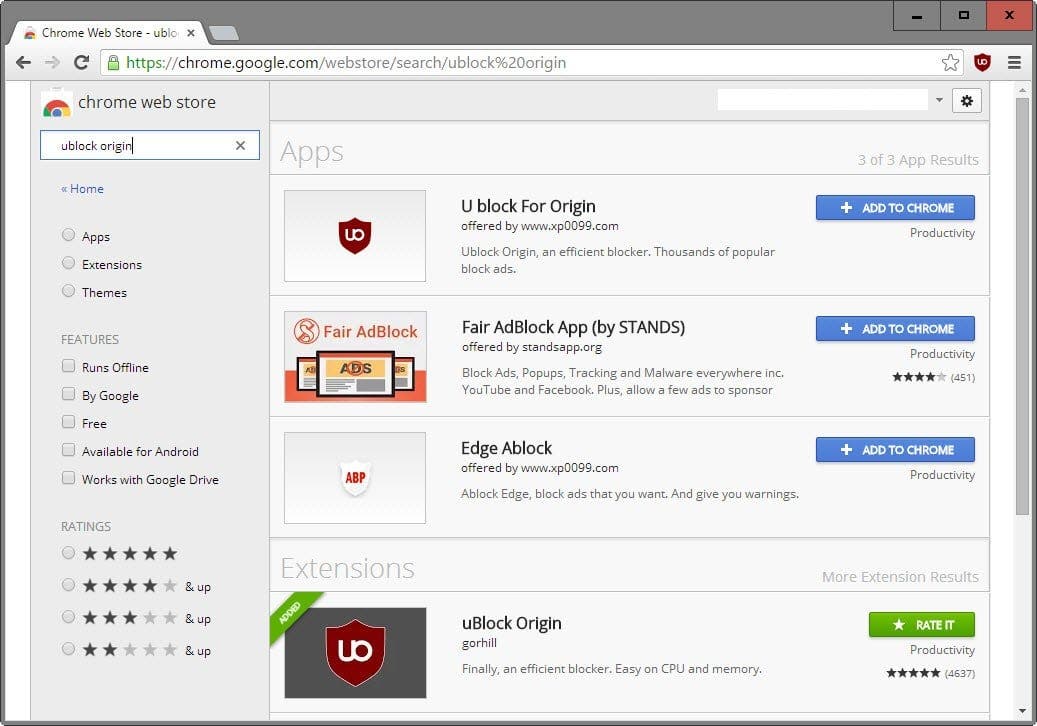Image resolution: width=1037 pixels, height=726 pixels.
Task: Check the Runs Offline filter
Action: pos(67,367)
